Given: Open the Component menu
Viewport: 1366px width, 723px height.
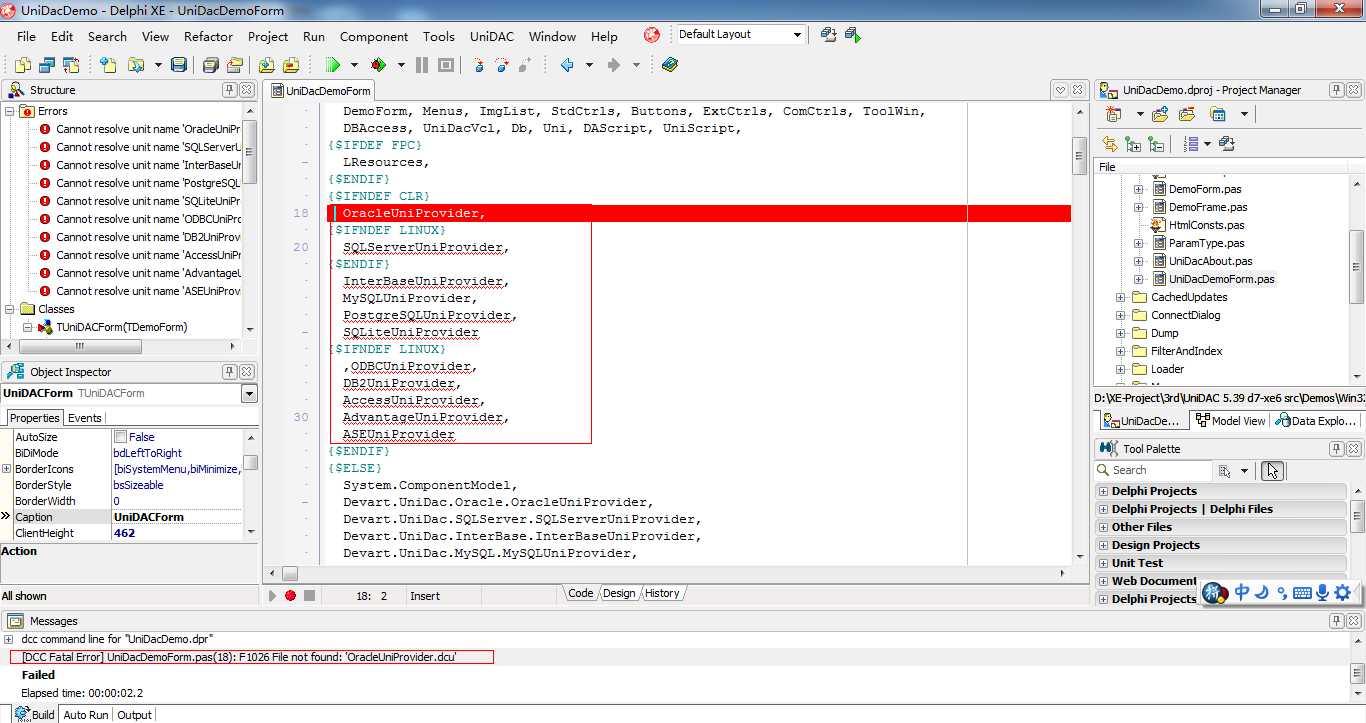Looking at the screenshot, I should (x=374, y=36).
